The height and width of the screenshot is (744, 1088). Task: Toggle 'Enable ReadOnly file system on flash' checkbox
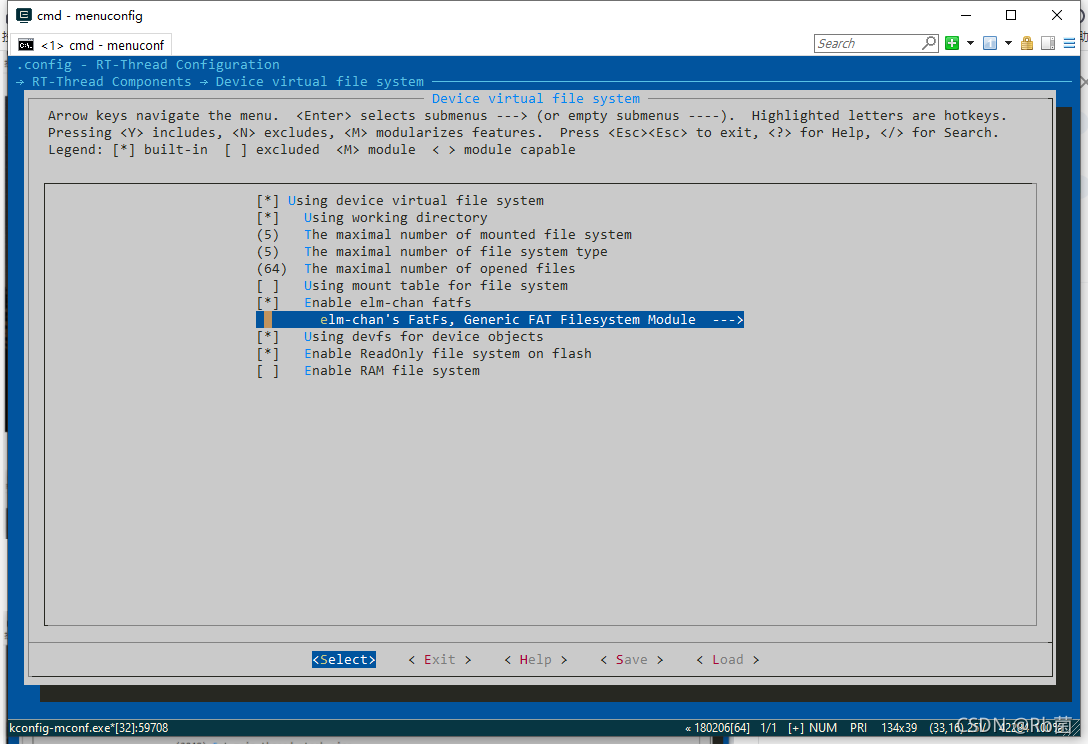pos(268,354)
